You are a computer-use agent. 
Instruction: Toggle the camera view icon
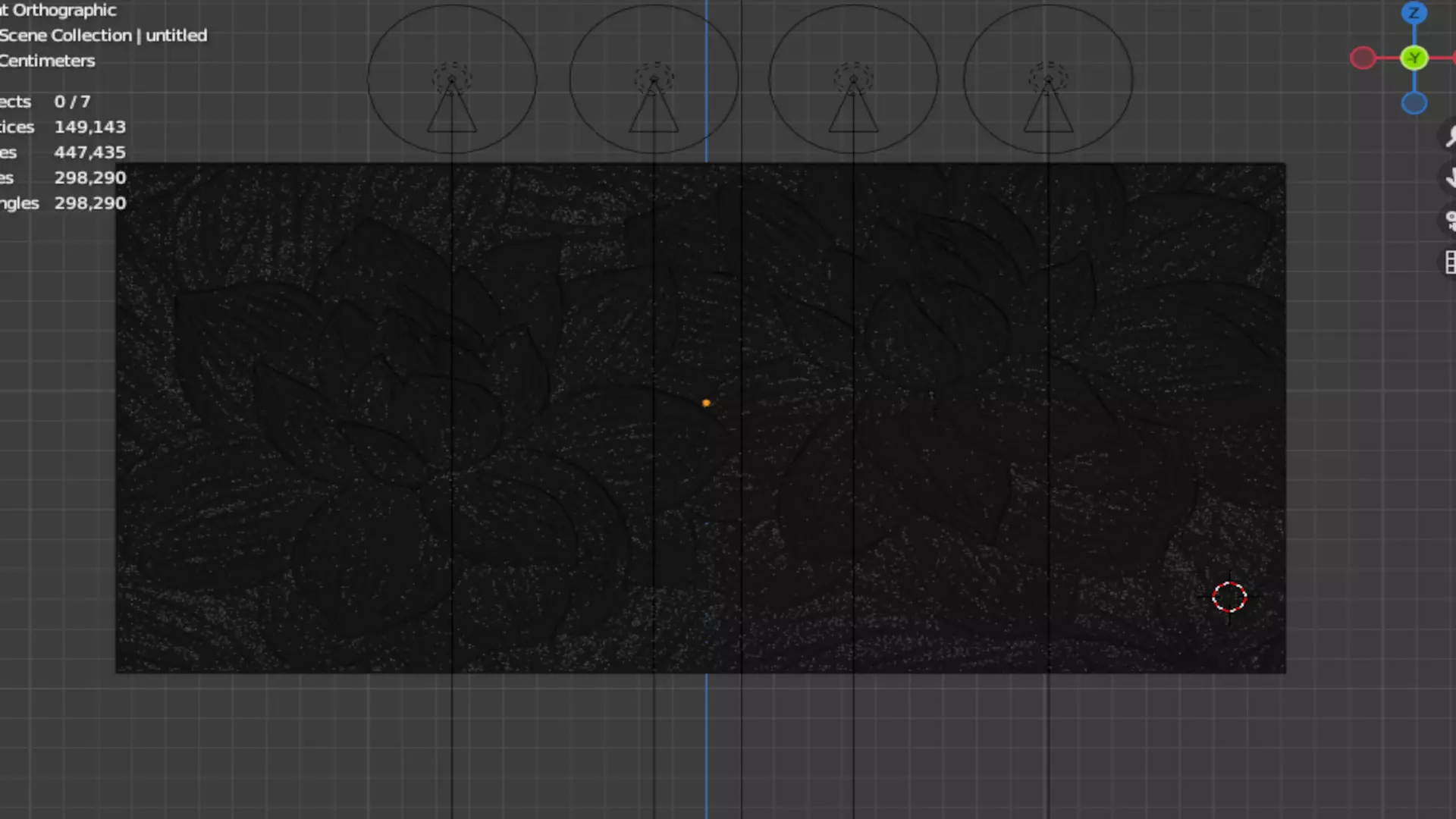1450,221
